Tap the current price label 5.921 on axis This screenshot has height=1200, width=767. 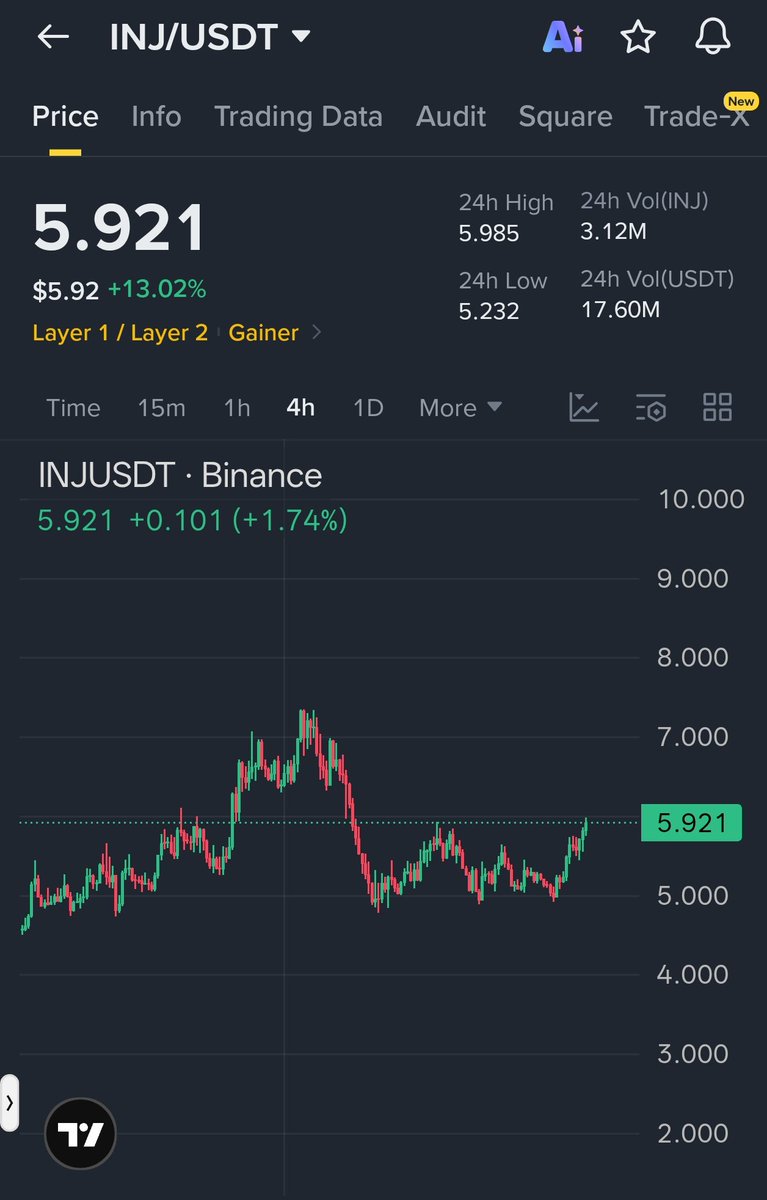click(x=692, y=823)
